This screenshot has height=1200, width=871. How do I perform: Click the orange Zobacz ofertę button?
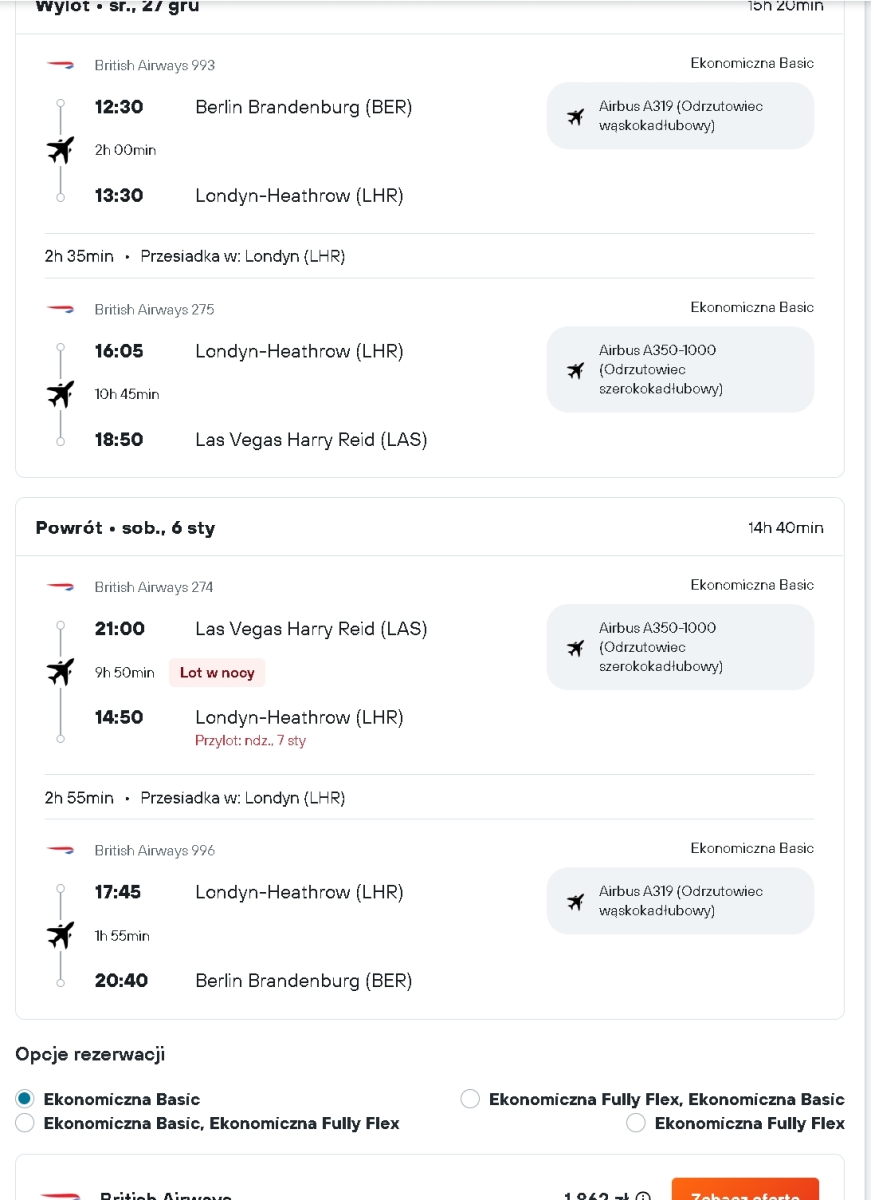point(745,1190)
